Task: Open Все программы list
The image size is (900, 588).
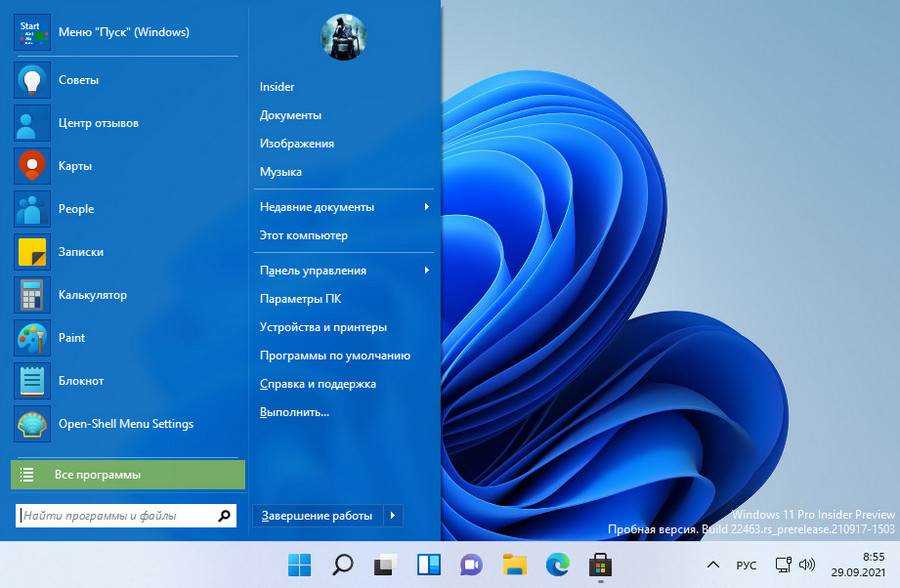Action: click(x=127, y=475)
